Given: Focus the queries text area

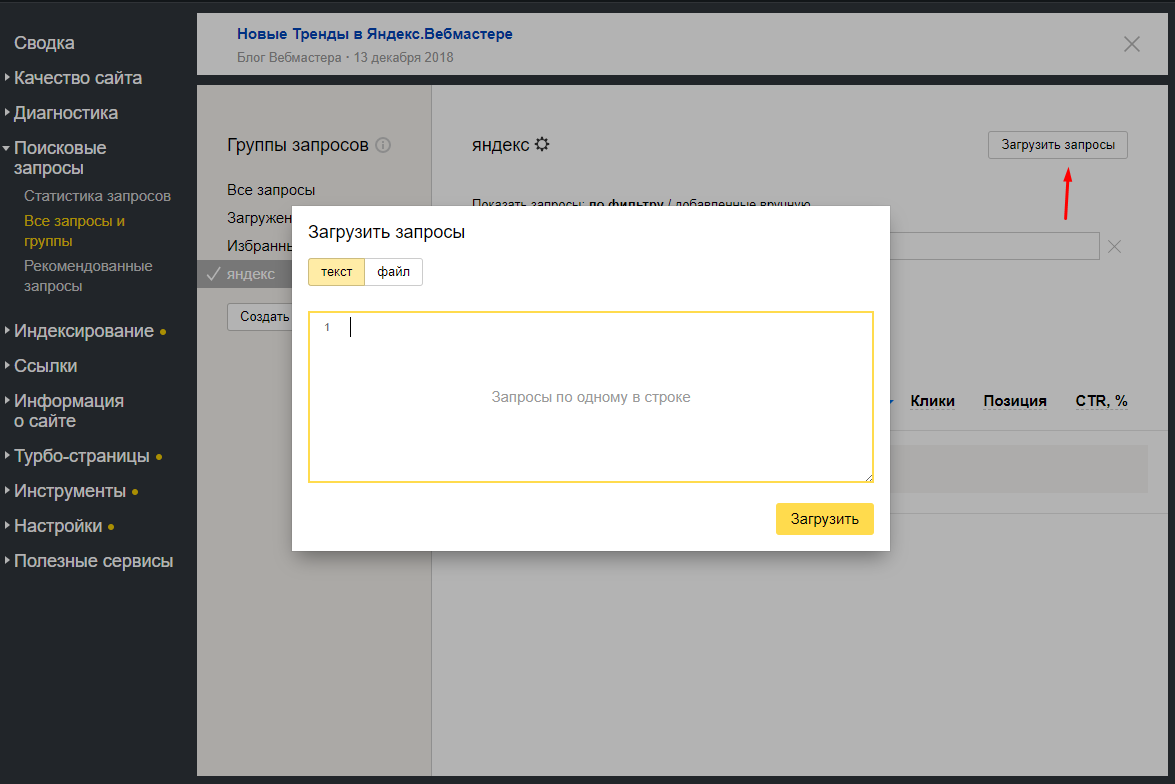Looking at the screenshot, I should 590,396.
